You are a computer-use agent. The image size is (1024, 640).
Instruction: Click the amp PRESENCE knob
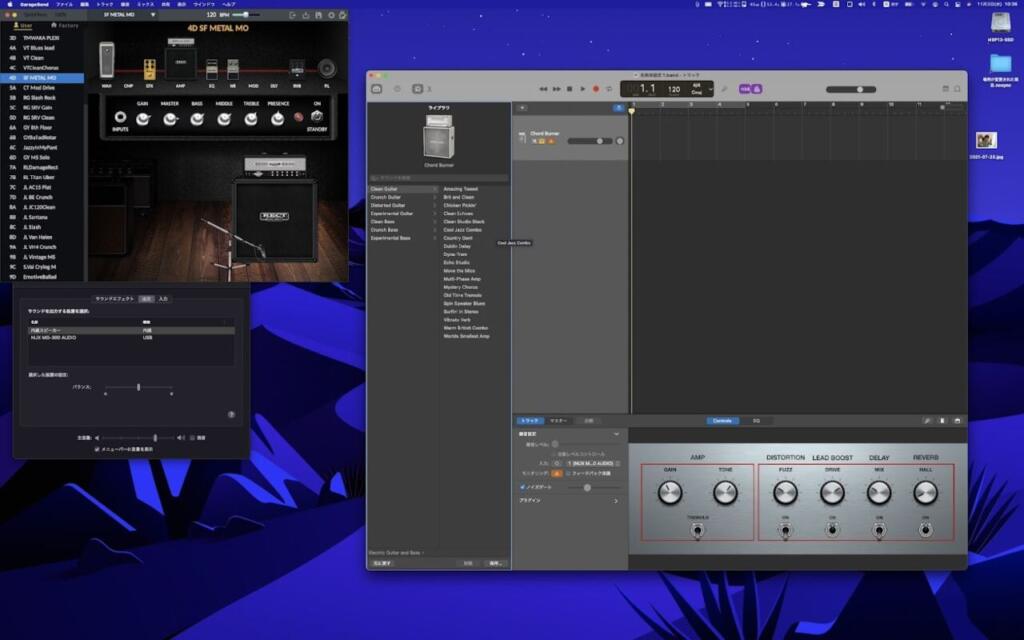pyautogui.click(x=278, y=118)
